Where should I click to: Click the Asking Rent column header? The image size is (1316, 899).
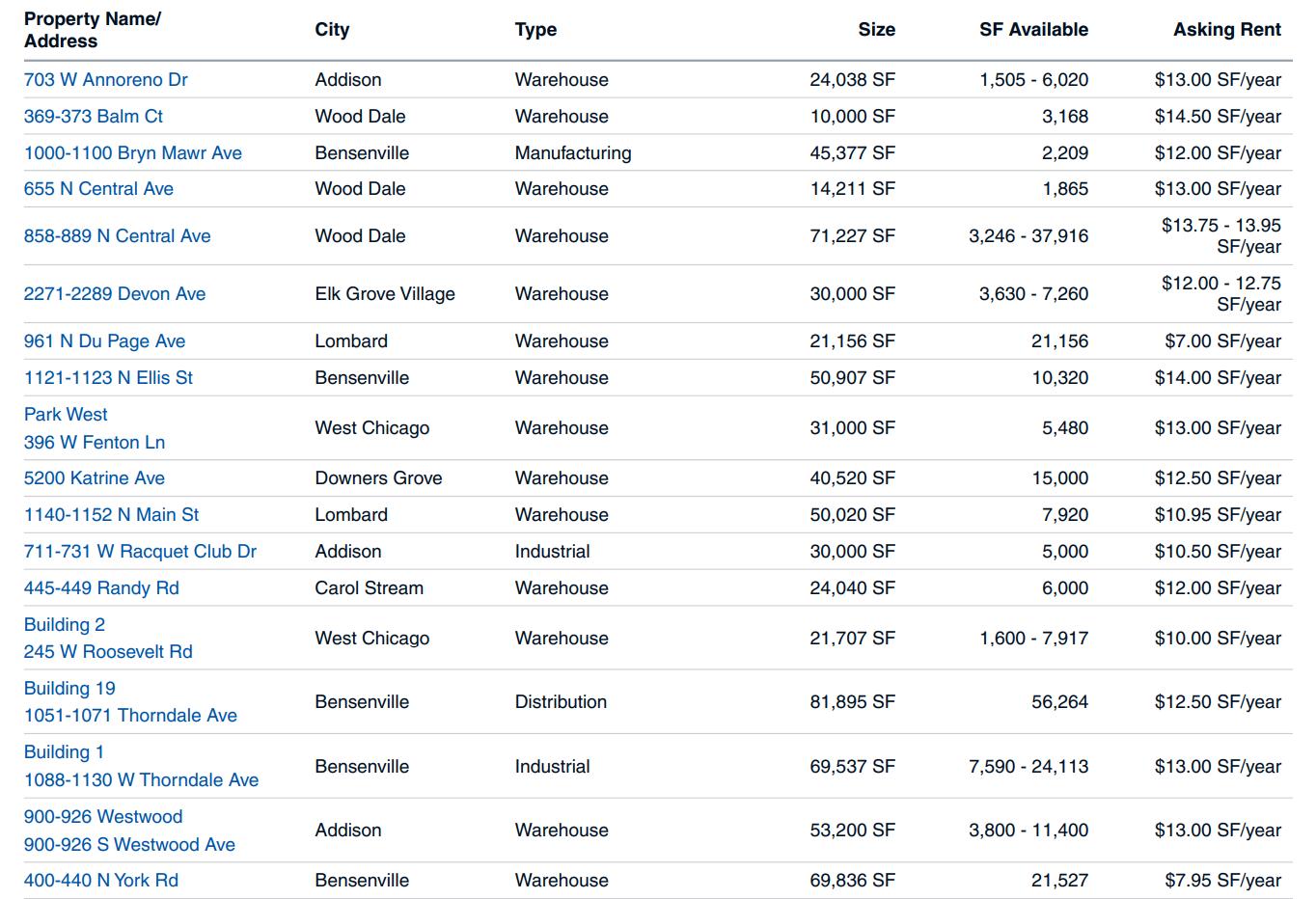(x=1226, y=30)
